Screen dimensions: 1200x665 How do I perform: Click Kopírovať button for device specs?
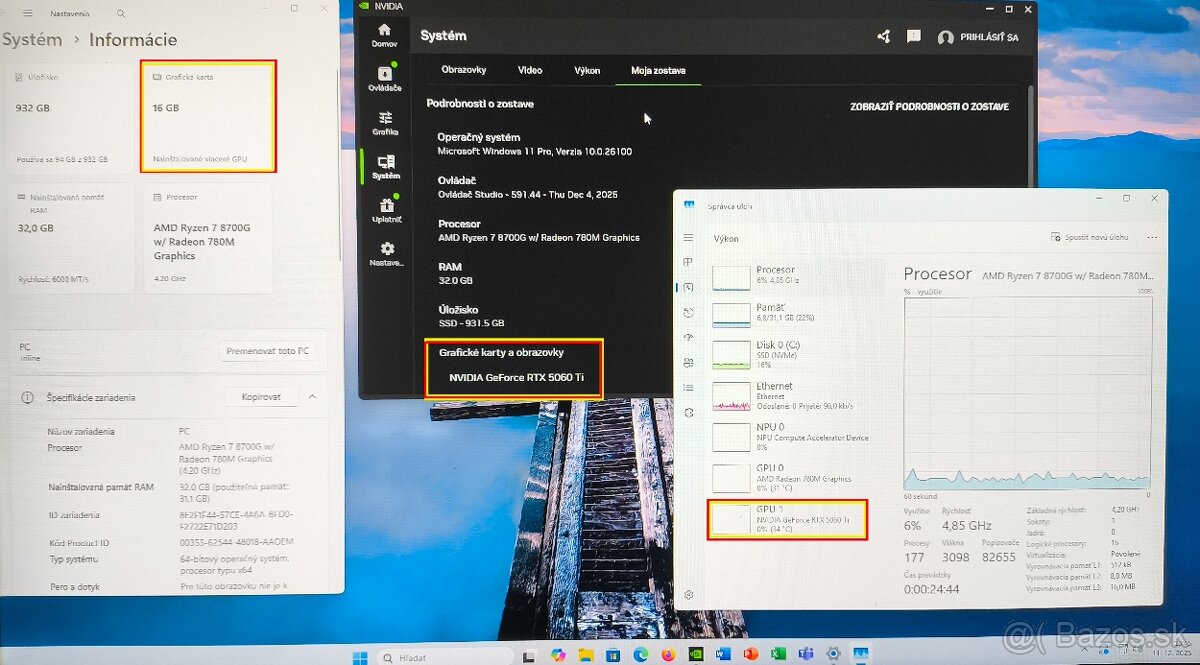[260, 397]
